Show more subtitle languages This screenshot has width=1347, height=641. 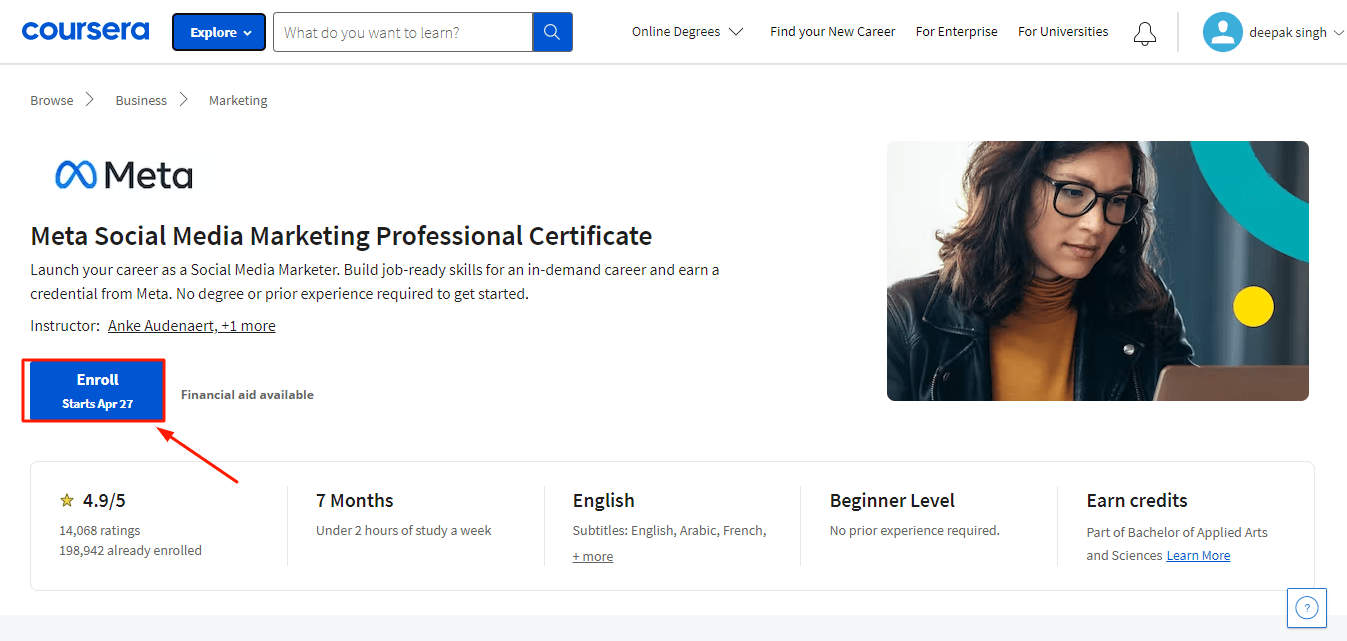point(592,557)
